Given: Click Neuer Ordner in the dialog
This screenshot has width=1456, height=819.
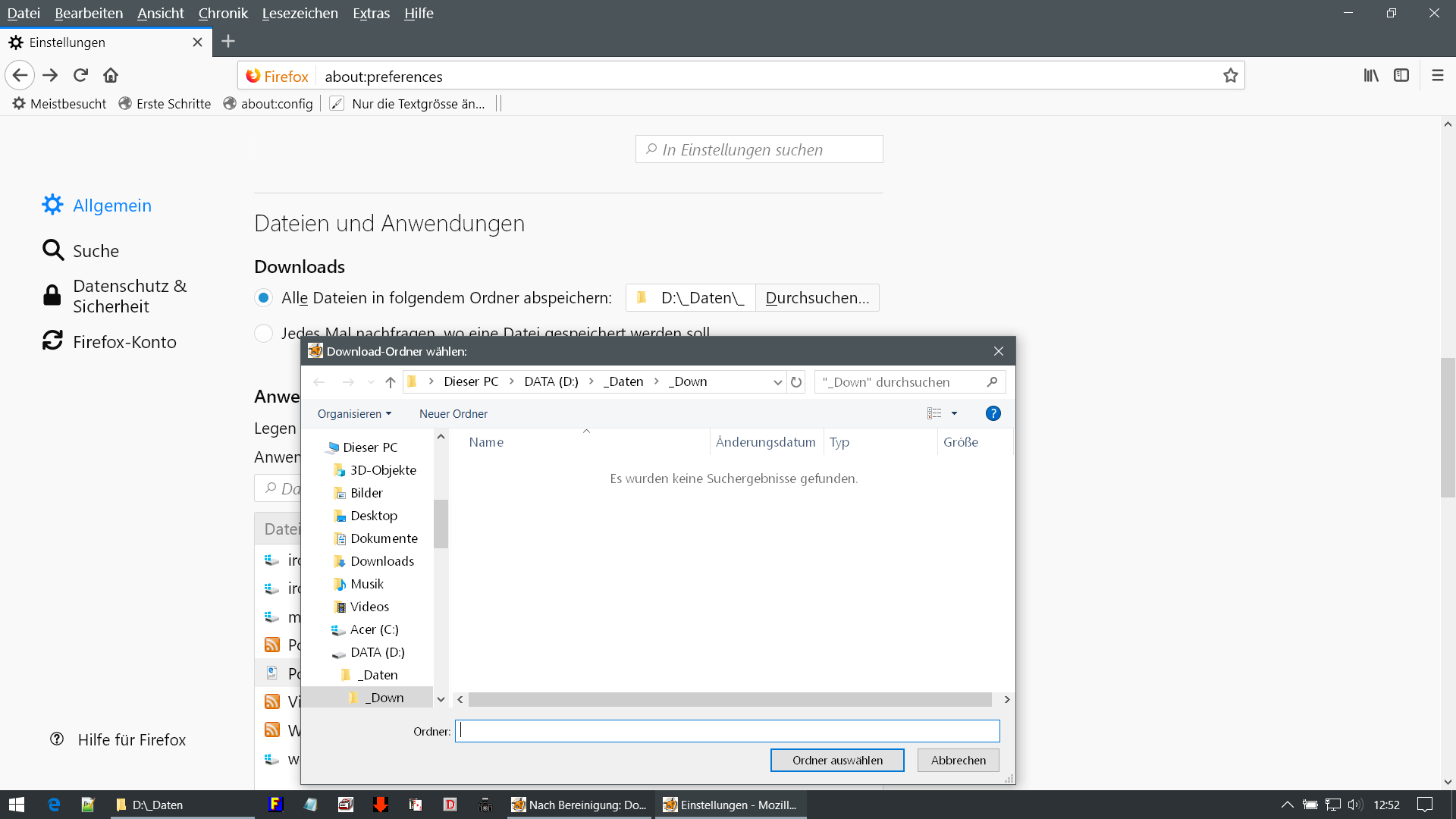Looking at the screenshot, I should point(453,413).
